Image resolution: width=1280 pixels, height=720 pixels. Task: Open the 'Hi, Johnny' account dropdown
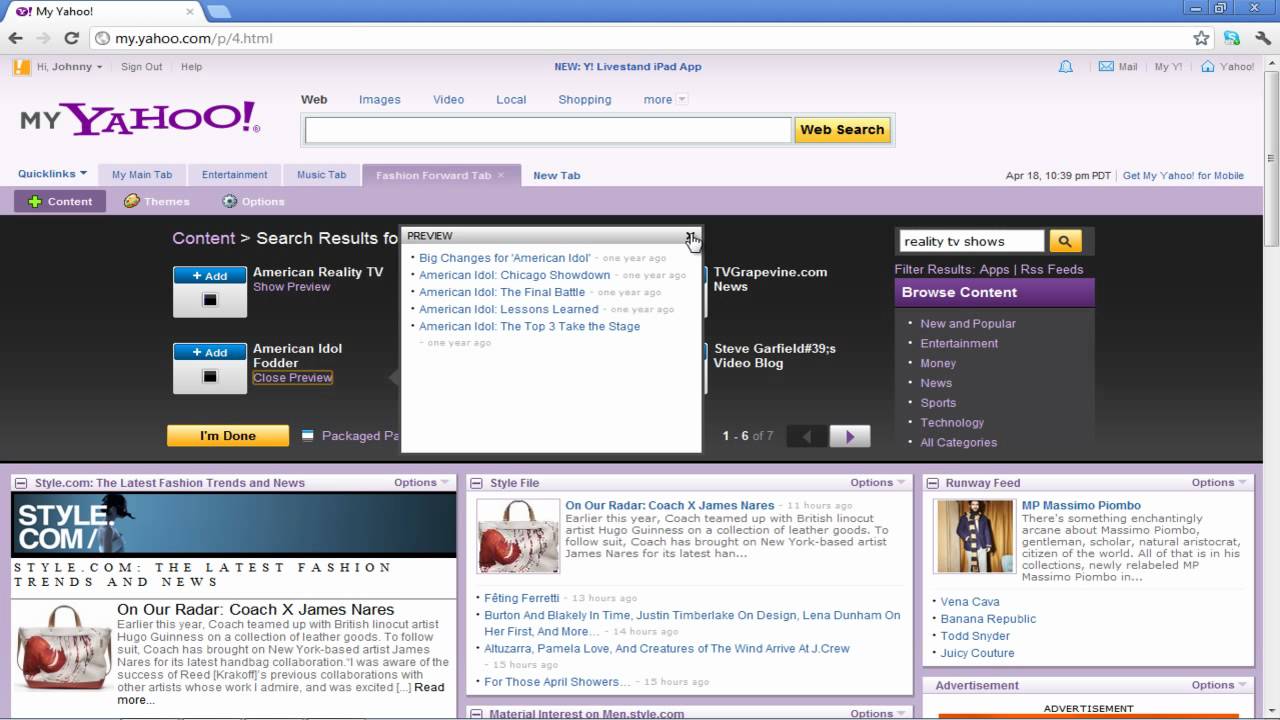(x=70, y=67)
